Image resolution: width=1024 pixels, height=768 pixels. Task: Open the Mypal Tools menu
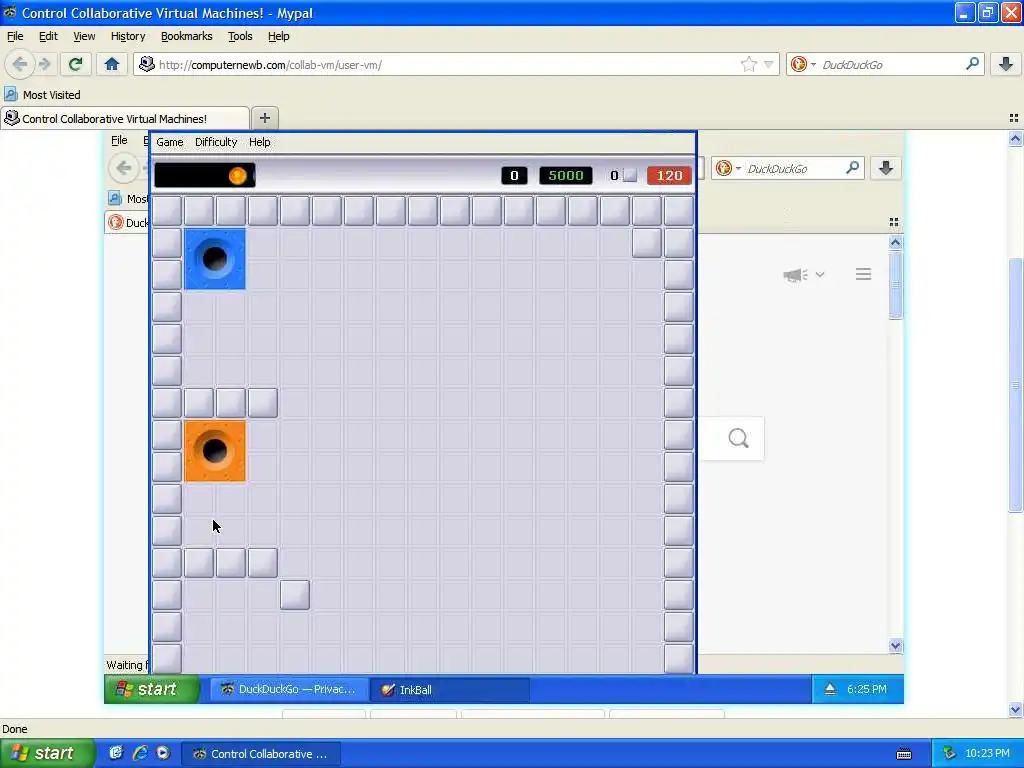click(x=240, y=36)
